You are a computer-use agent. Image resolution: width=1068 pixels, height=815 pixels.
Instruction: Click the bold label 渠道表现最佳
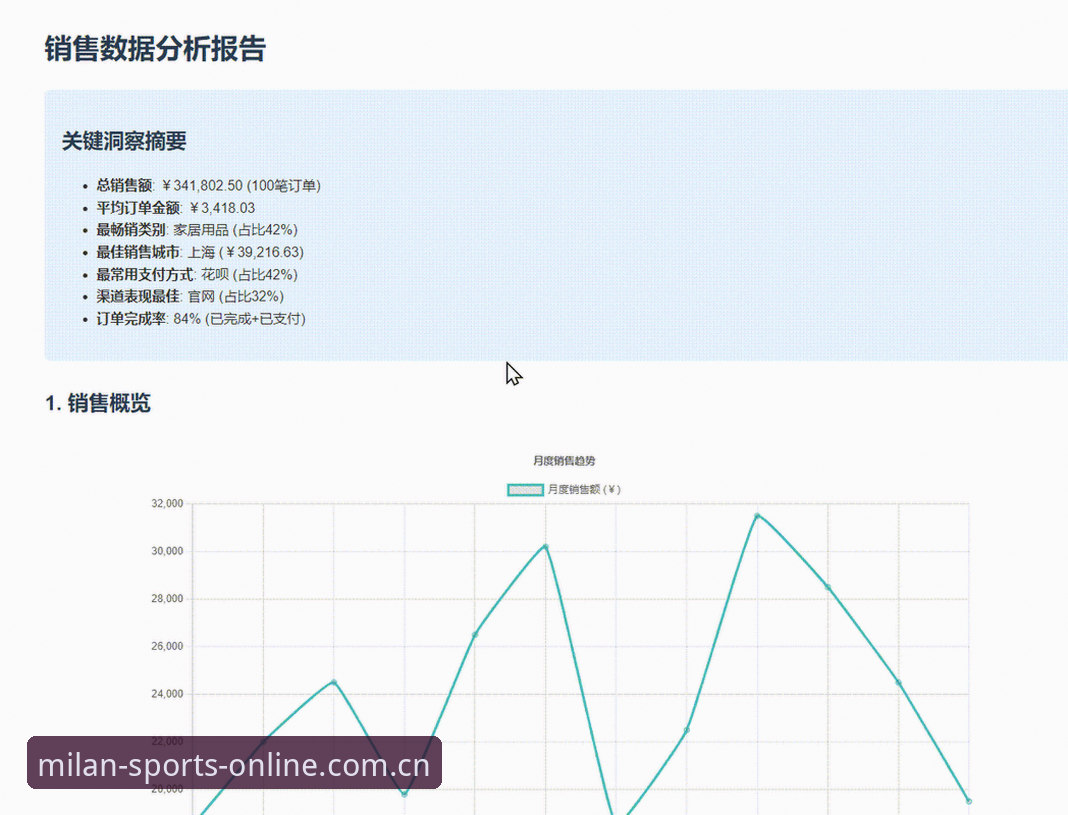pos(138,296)
